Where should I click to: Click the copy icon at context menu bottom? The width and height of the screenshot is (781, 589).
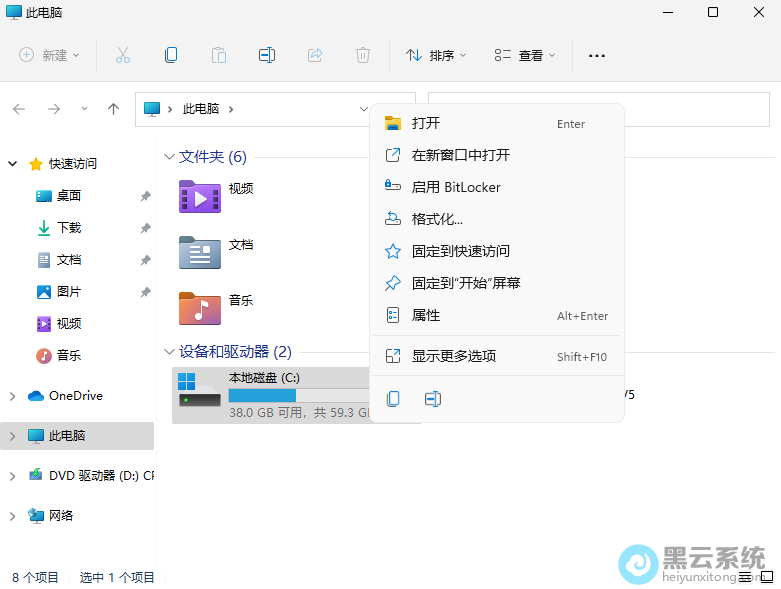(x=393, y=399)
